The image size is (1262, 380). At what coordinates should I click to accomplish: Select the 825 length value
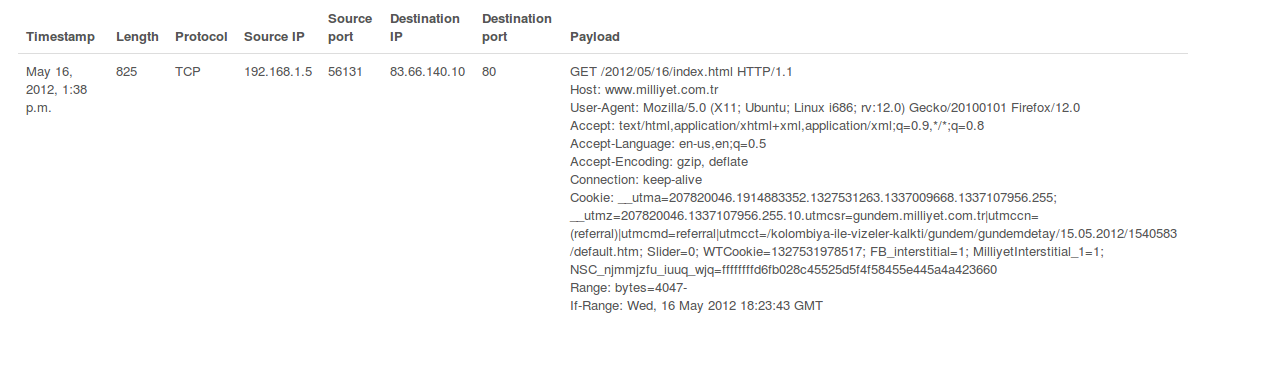126,72
